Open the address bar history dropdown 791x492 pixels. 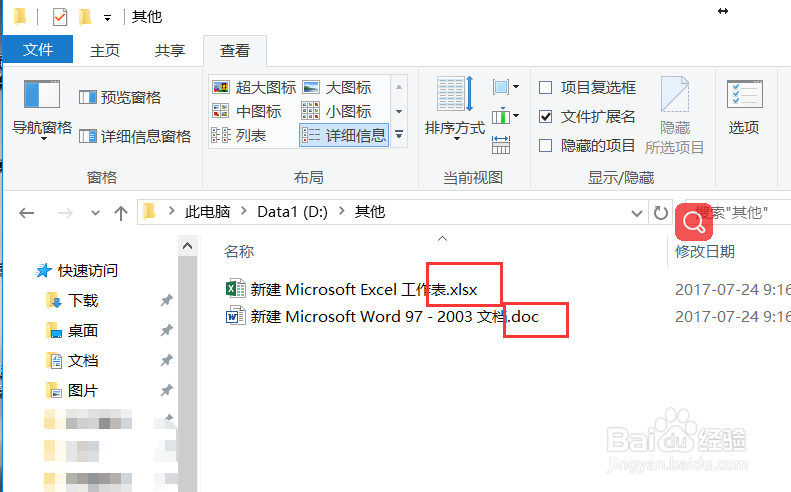(637, 213)
